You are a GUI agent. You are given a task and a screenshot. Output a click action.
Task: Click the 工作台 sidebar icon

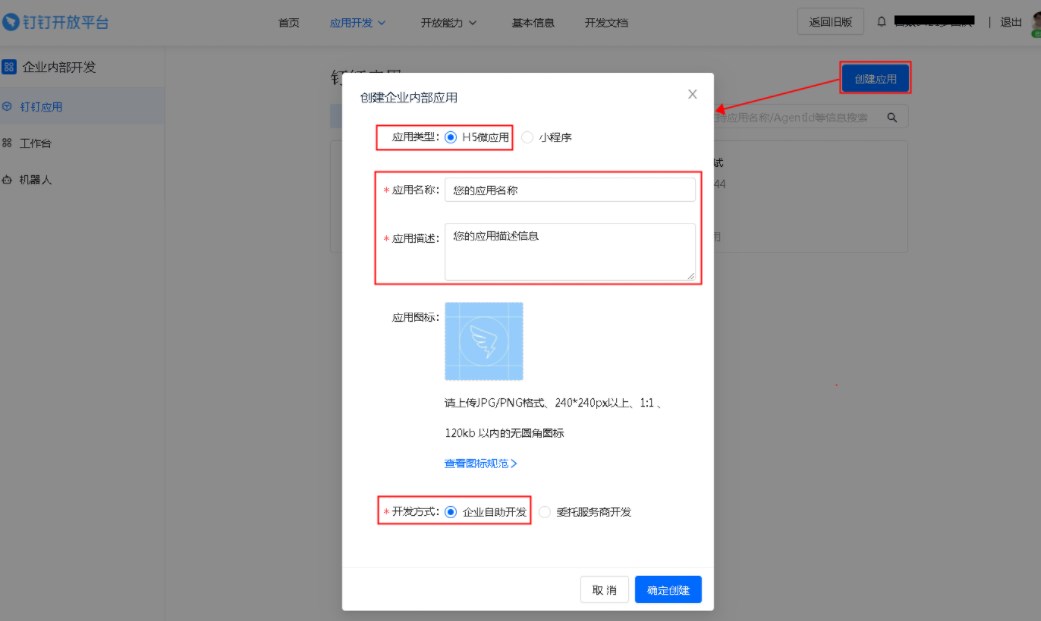pyautogui.click(x=8, y=143)
